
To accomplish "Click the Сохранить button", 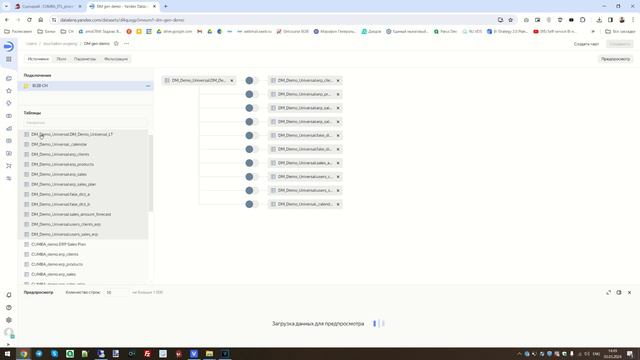I will 620,44.
